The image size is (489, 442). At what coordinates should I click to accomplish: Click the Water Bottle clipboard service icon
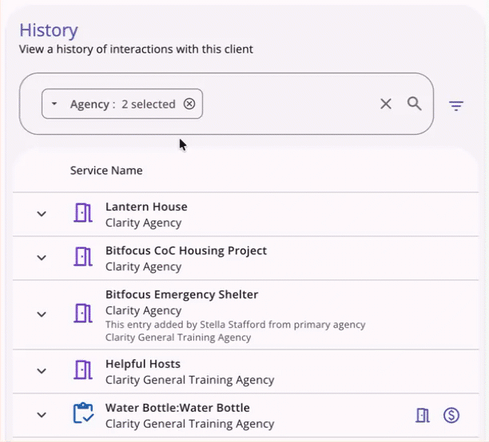click(x=83, y=413)
